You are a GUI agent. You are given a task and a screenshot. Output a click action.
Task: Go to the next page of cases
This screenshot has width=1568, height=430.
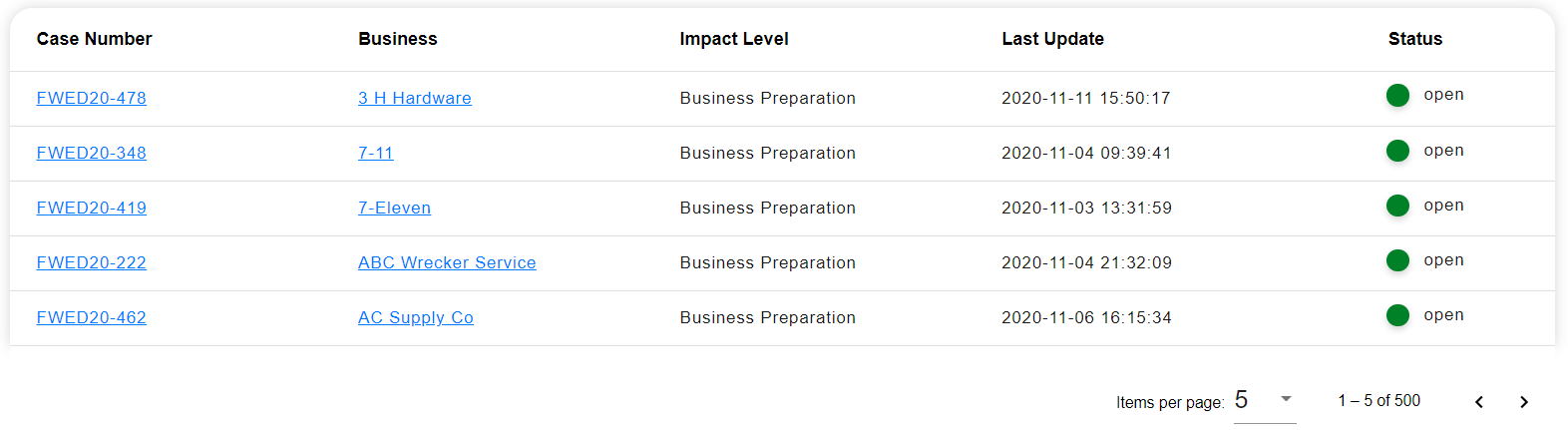coord(1523,402)
